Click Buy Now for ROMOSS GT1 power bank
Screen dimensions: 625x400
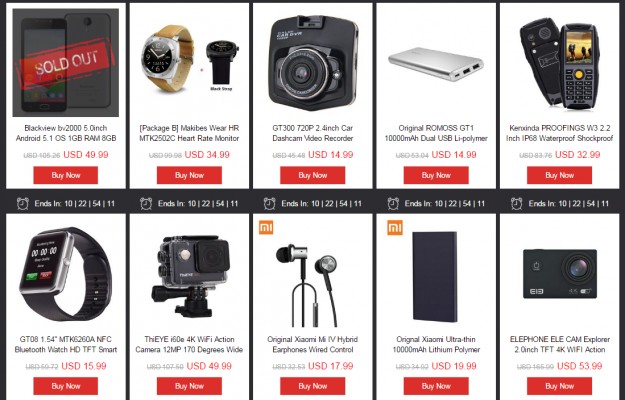pyautogui.click(x=436, y=175)
